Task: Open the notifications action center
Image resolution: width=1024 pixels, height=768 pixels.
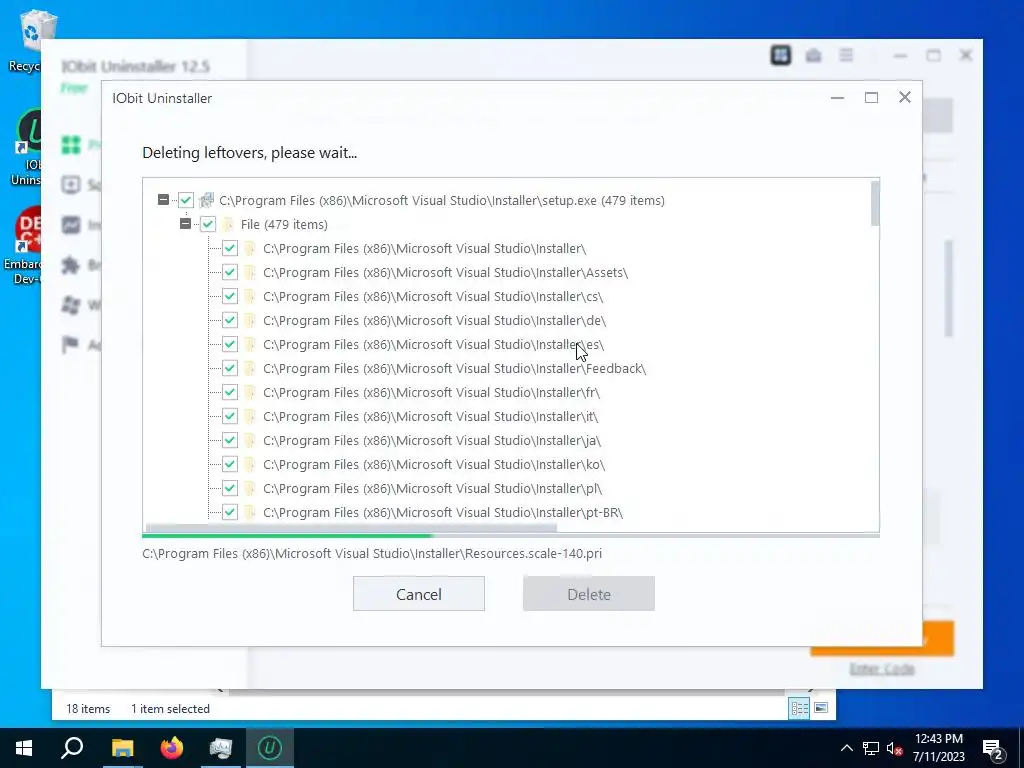Action: [993, 748]
